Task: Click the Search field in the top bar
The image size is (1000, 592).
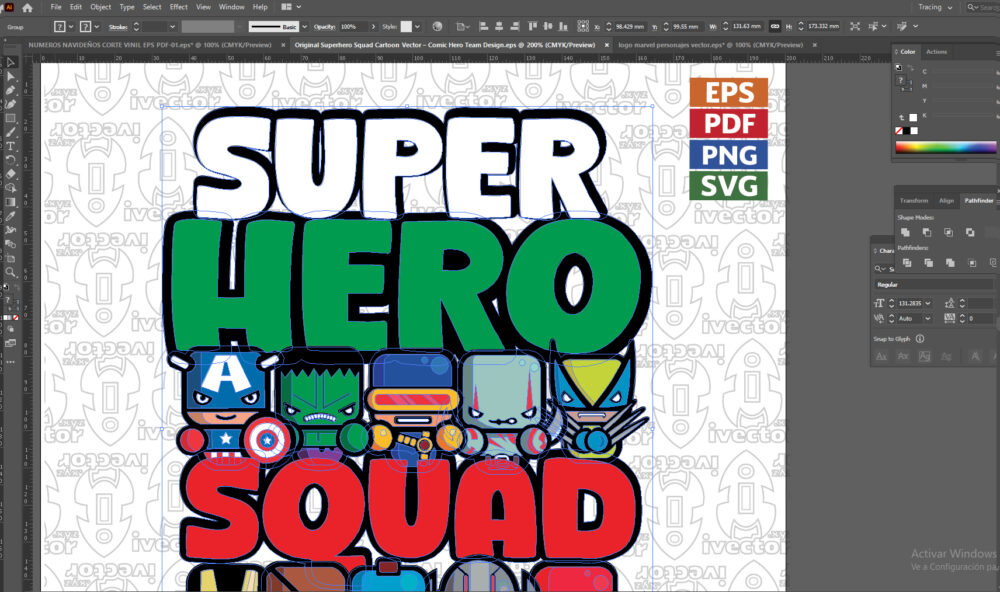Action: (x=984, y=7)
